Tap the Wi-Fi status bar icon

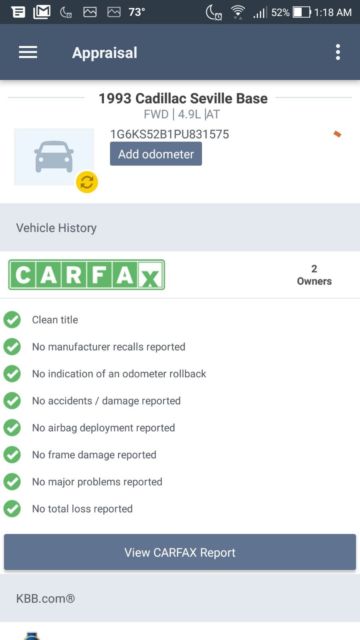tap(237, 12)
